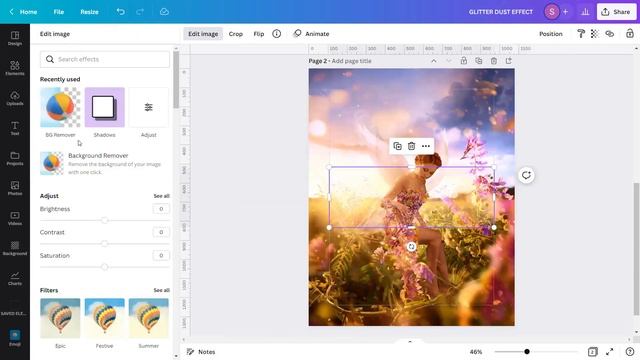Select the Edit image tab
Image resolution: width=640 pixels, height=360 pixels.
coord(203,34)
